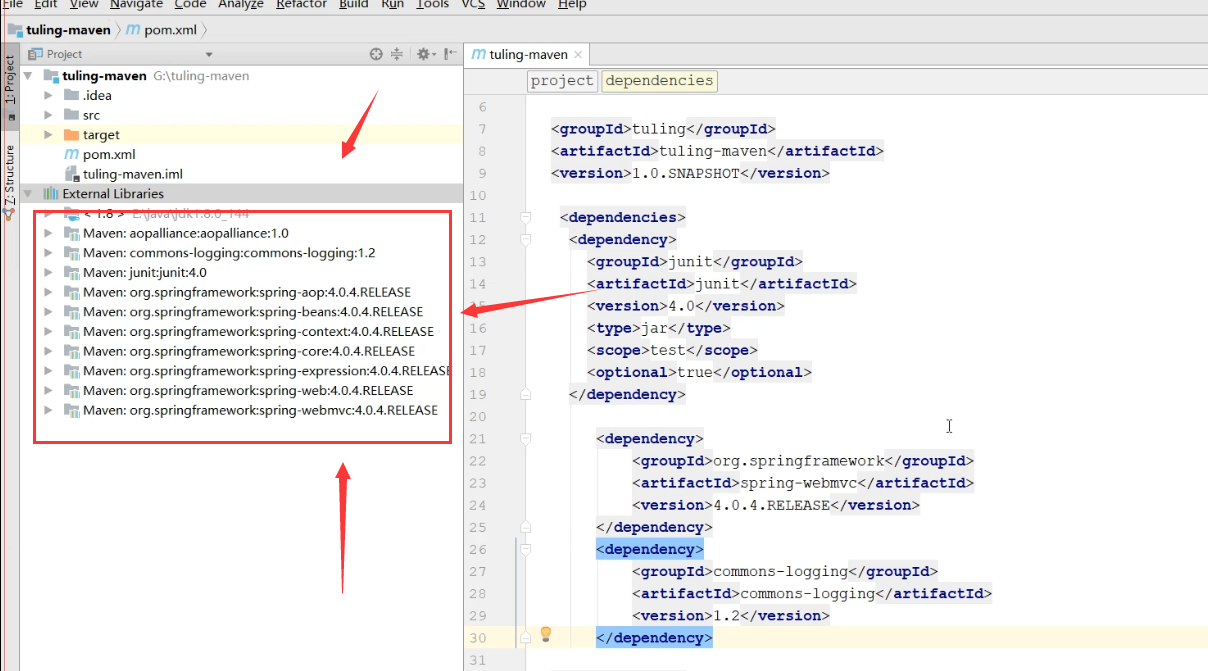
Task: Expand Maven: aopalliance:aopalliance:1.0 library
Action: pos(48,233)
